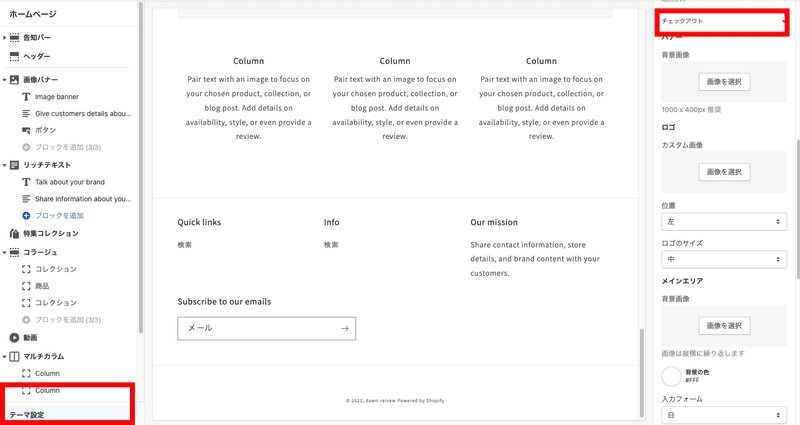
Task: Click the 商品 block frame icon
Action: coord(26,286)
